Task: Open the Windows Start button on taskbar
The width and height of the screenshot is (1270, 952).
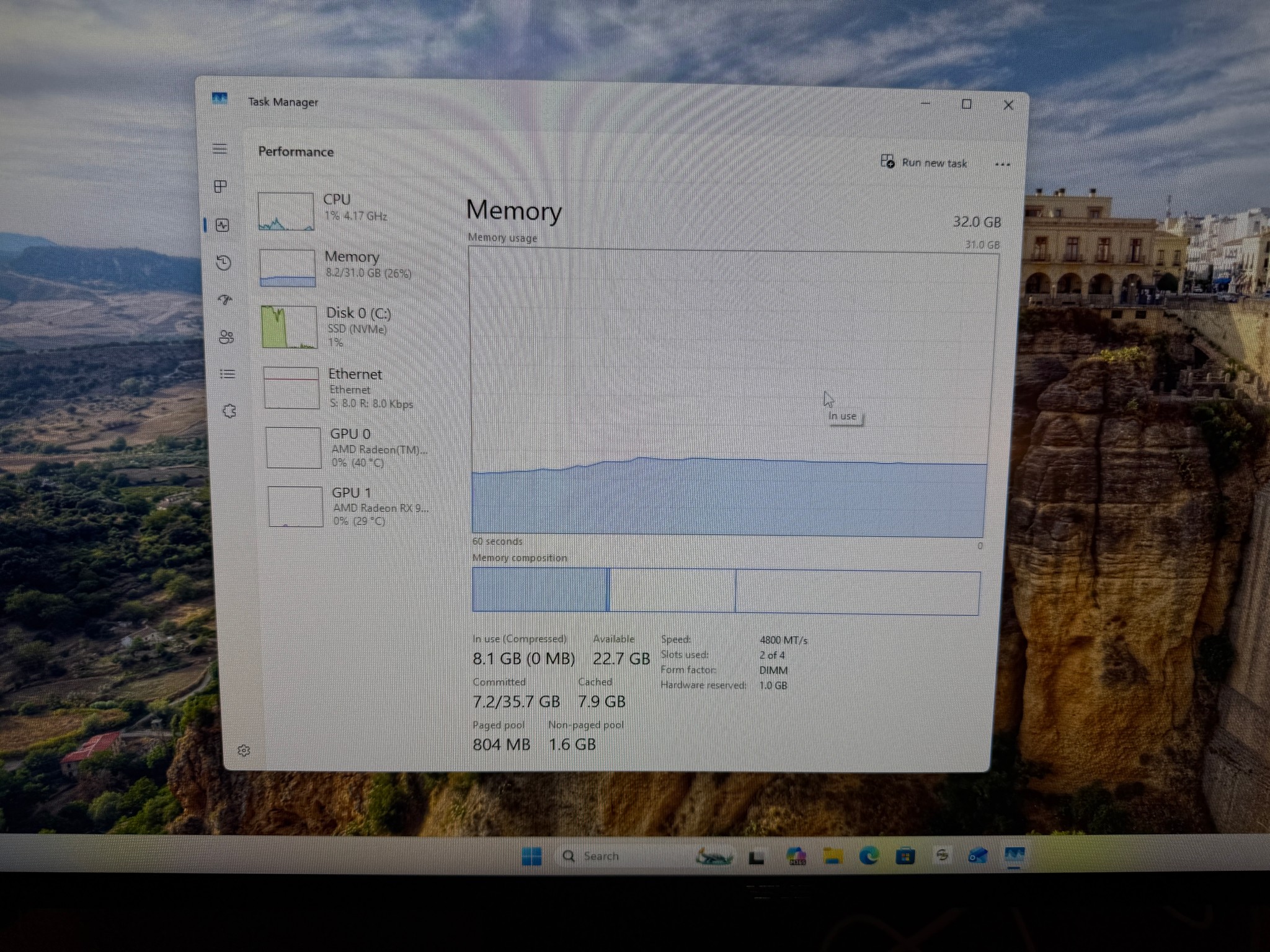Action: pos(531,857)
